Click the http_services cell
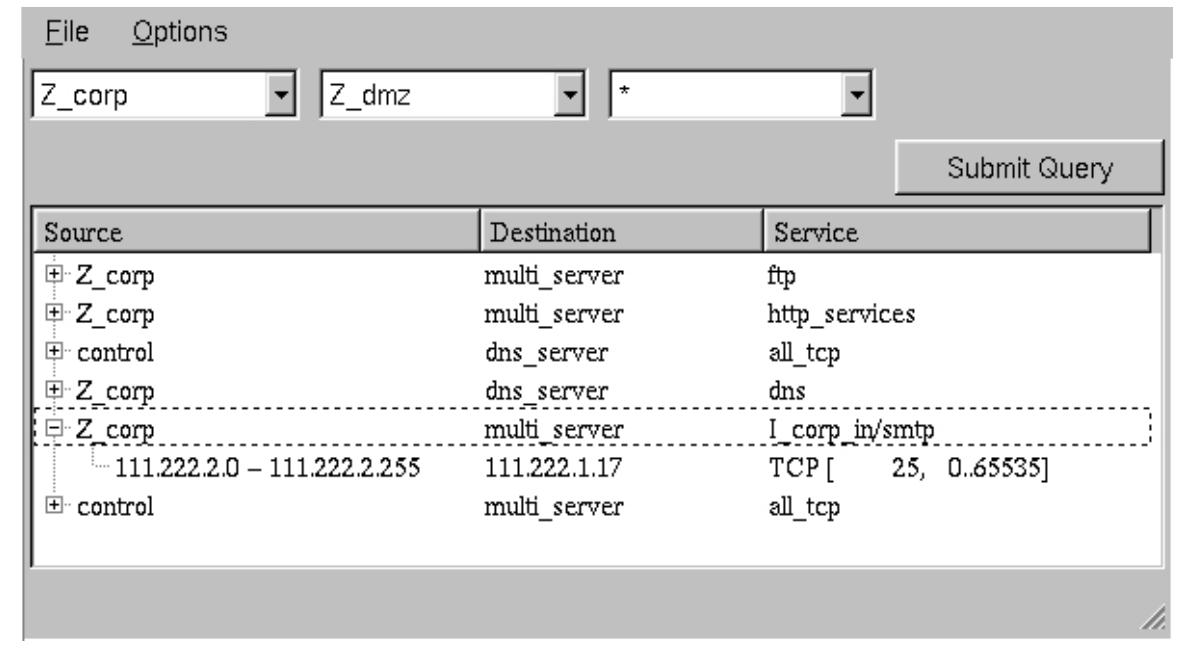 tap(841, 314)
